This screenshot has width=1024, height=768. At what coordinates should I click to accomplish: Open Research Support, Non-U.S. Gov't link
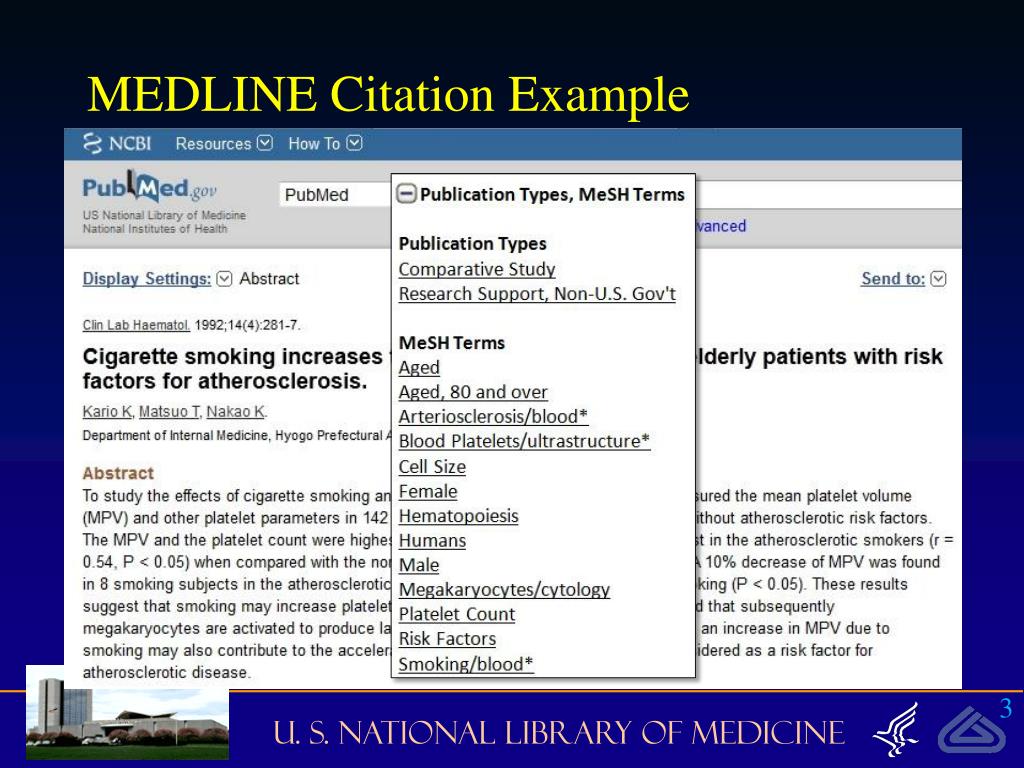click(537, 294)
